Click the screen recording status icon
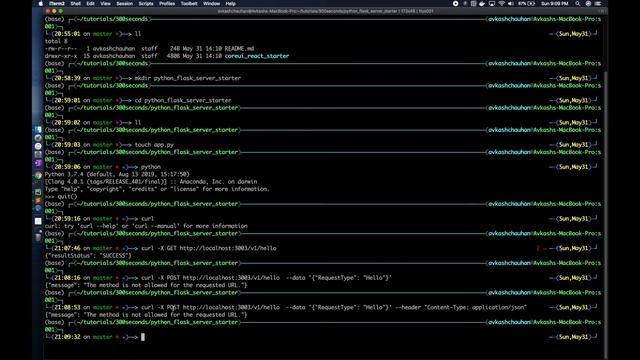 pyautogui.click(x=456, y=4)
